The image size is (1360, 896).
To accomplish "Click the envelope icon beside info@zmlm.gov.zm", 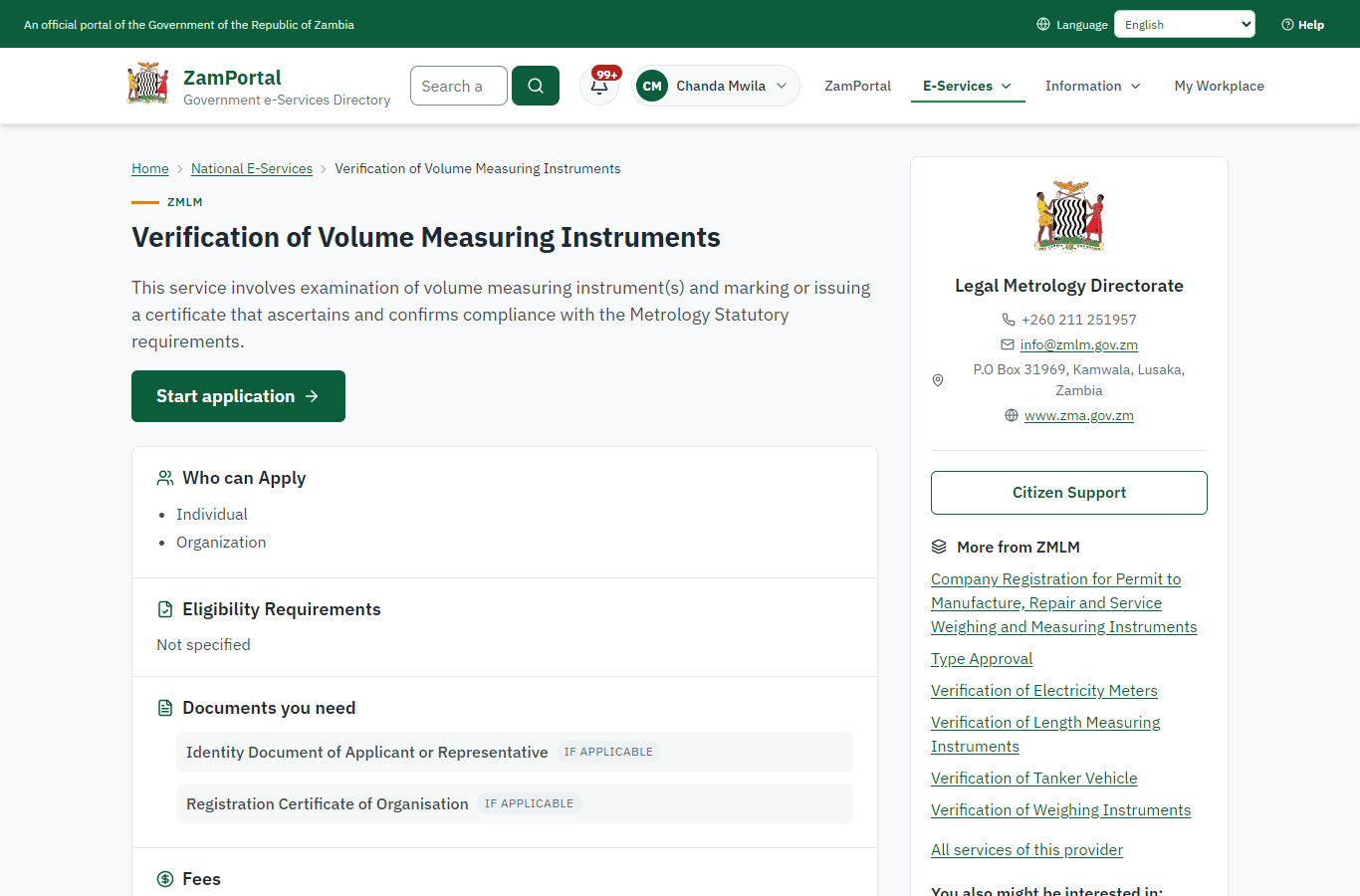I will 1008,344.
